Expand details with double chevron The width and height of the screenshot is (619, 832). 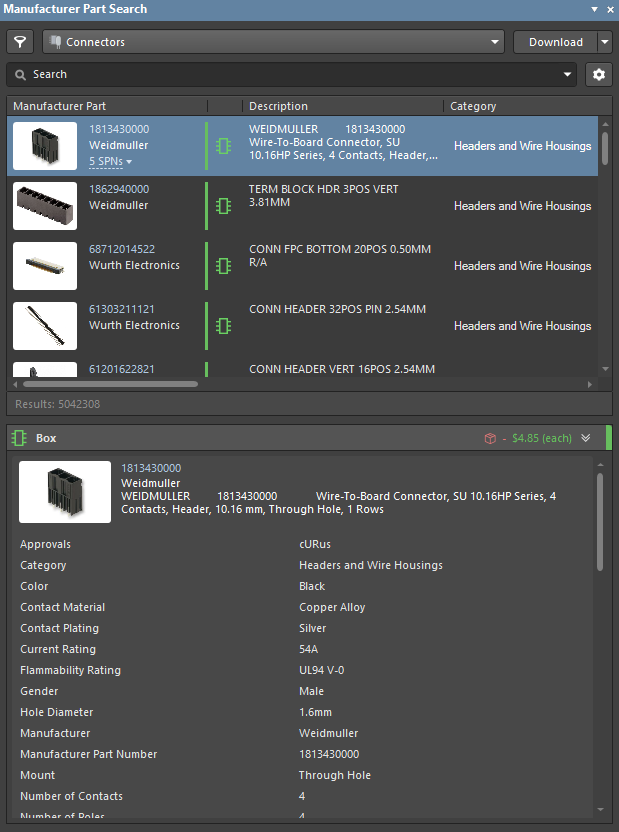[586, 438]
